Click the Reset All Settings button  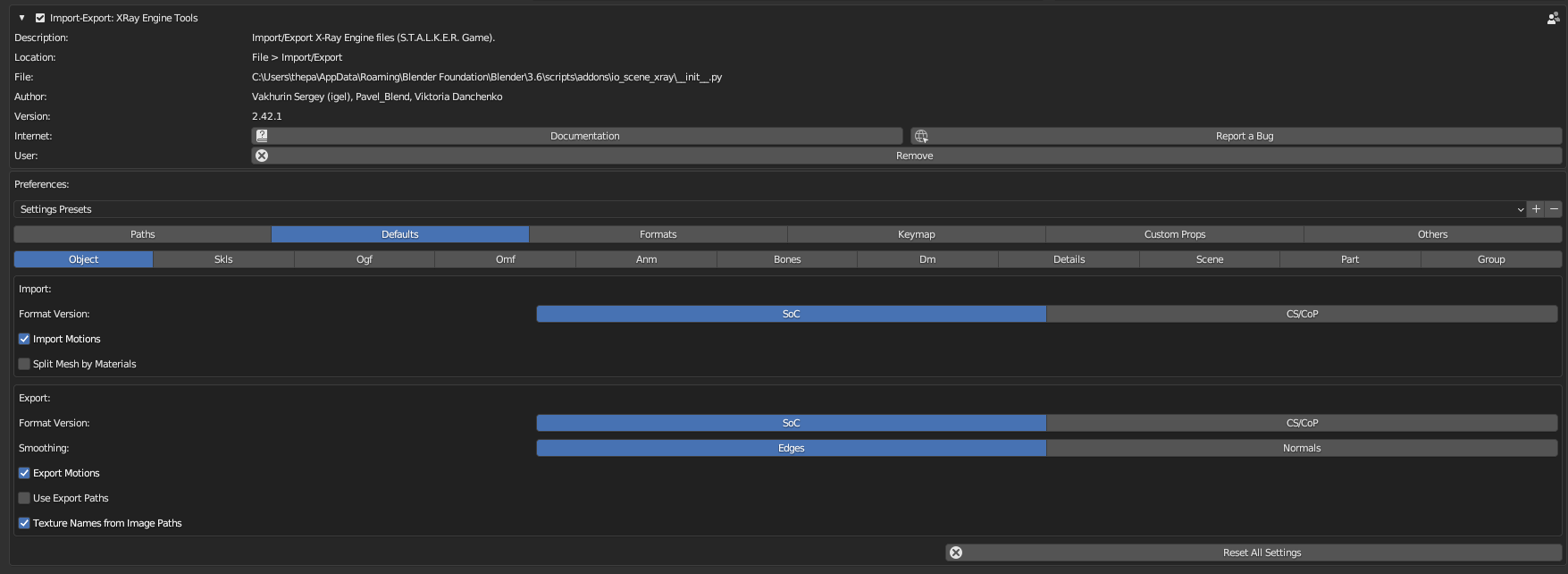click(1262, 553)
